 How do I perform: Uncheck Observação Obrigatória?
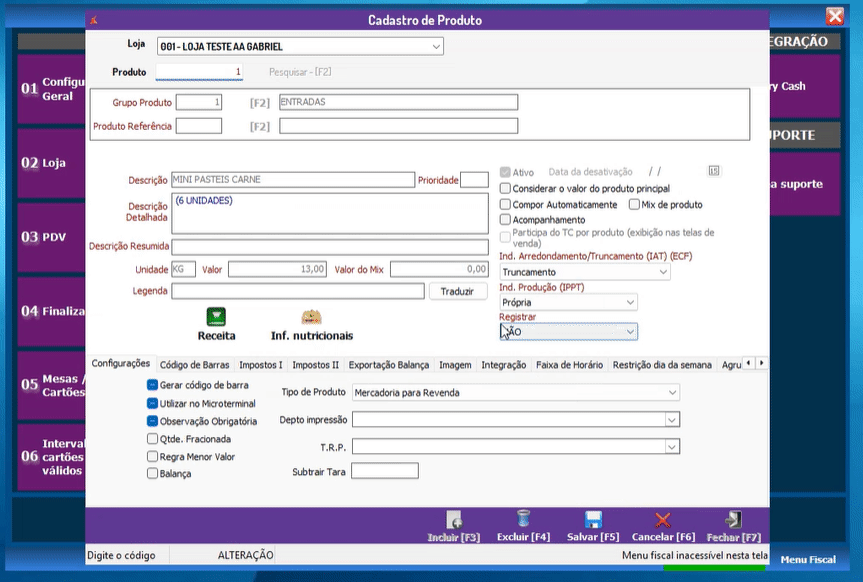point(152,421)
